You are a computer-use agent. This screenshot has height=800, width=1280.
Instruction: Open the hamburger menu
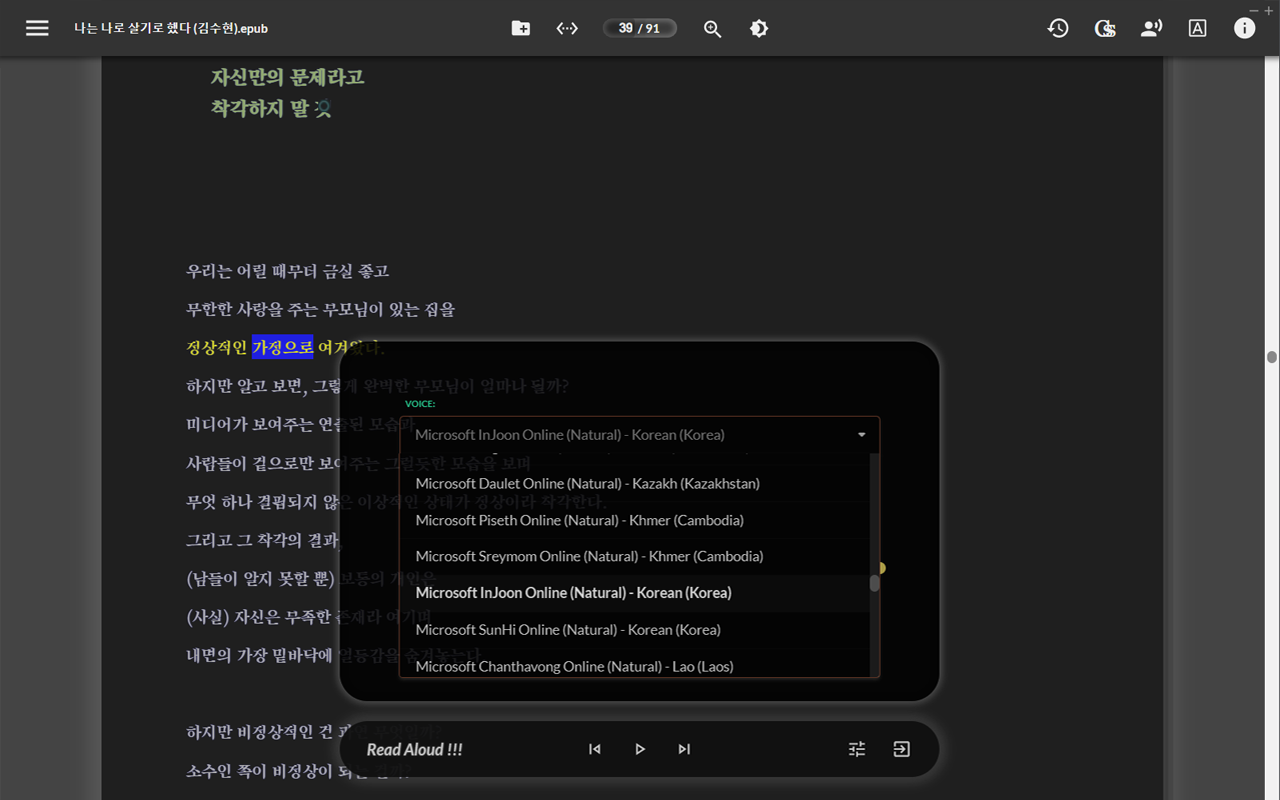37,28
